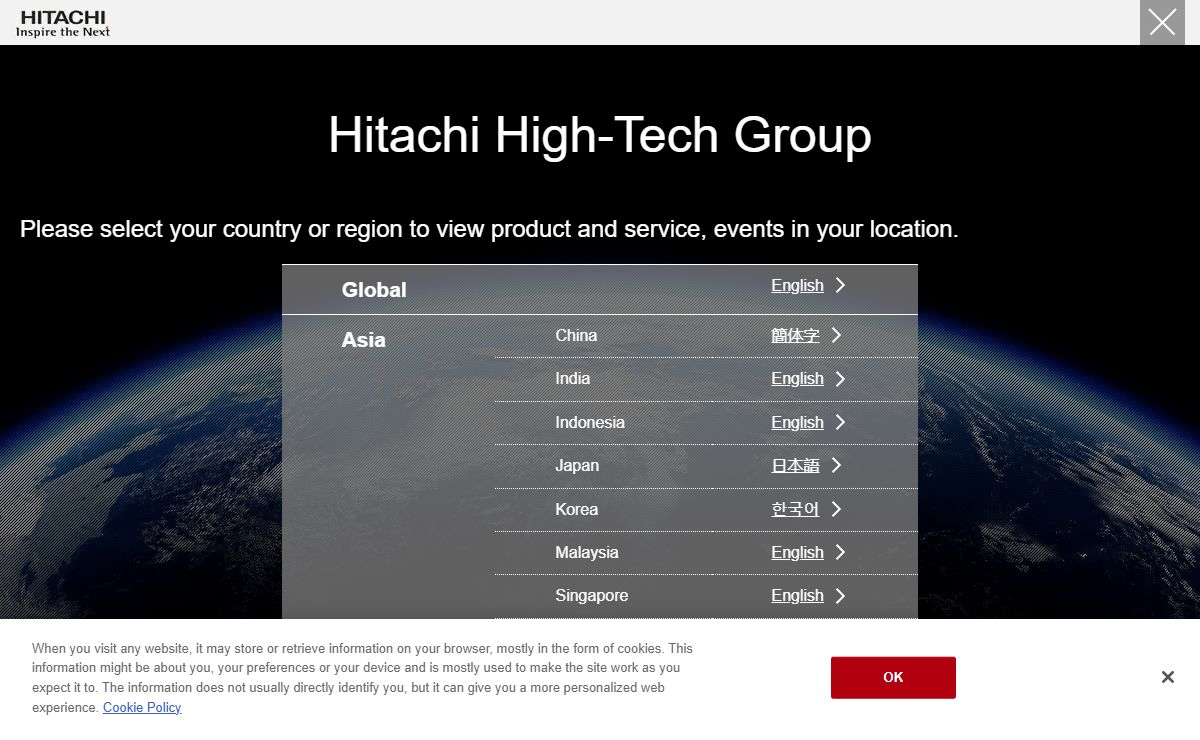Dismiss the cookie banner with its X icon
Viewport: 1200px width, 740px height.
1167,677
